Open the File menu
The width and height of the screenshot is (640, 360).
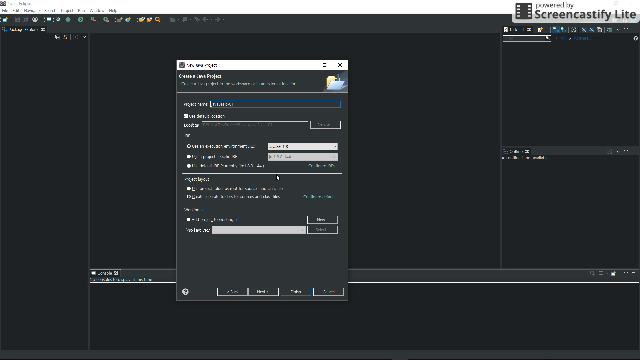tap(5, 11)
